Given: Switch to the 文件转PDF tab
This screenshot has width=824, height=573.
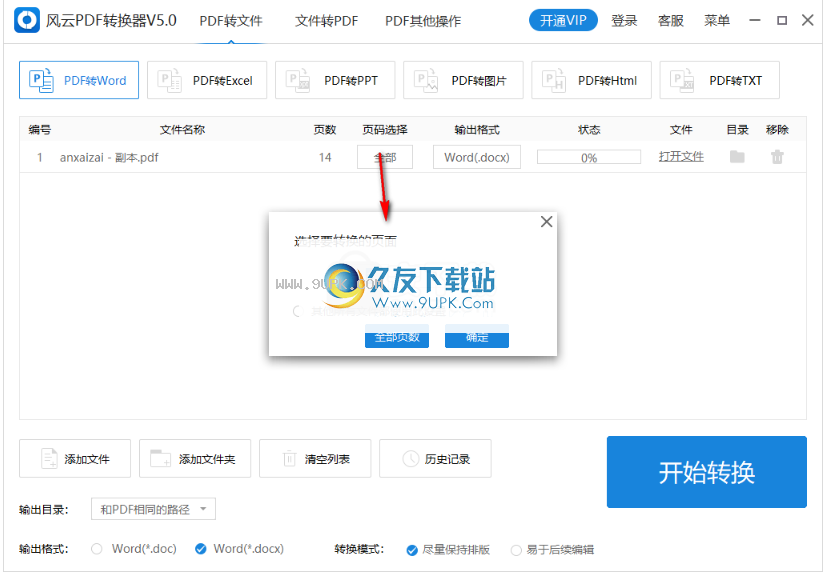Looking at the screenshot, I should coord(326,21).
